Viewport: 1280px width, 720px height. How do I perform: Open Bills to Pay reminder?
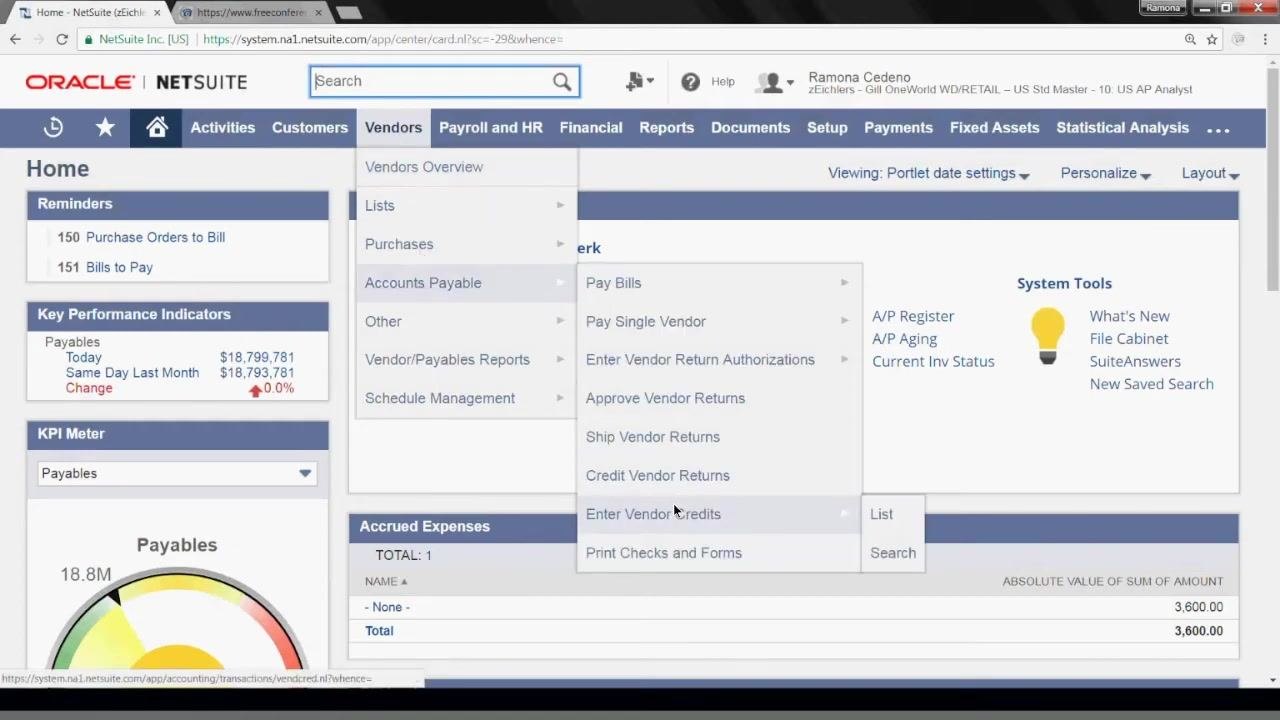[119, 267]
